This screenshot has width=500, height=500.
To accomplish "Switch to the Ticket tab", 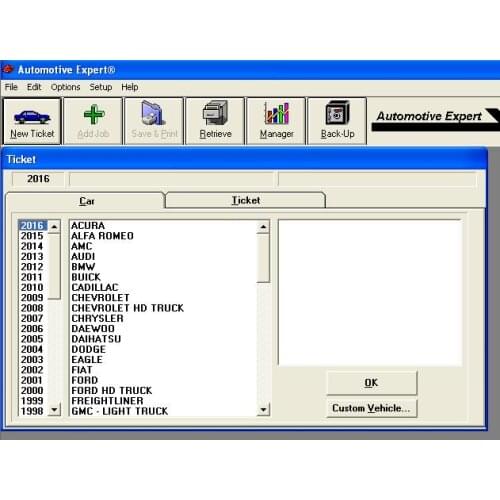I will [245, 200].
